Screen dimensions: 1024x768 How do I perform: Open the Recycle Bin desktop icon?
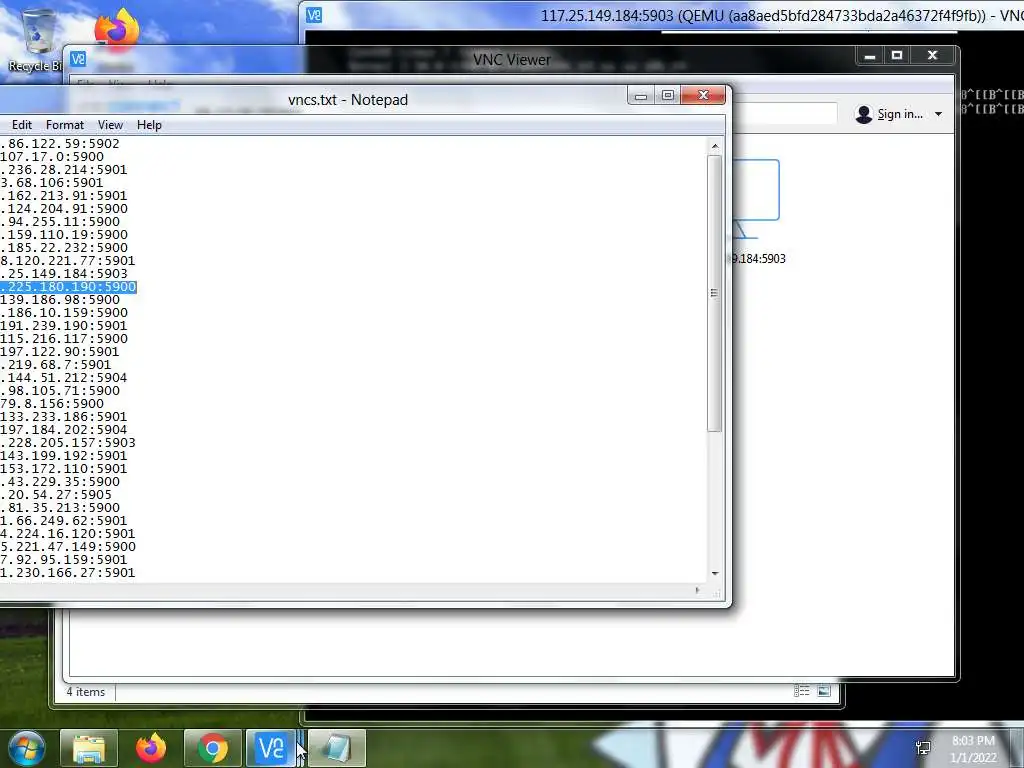pos(37,40)
